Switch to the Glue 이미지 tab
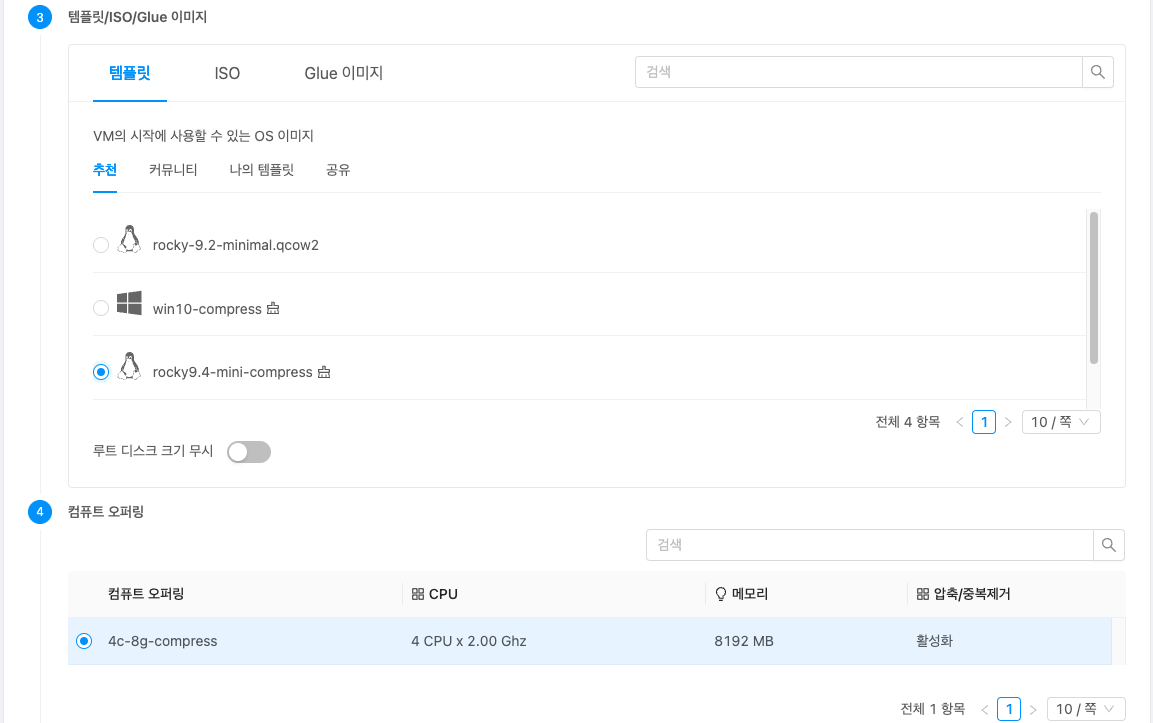 [x=343, y=73]
